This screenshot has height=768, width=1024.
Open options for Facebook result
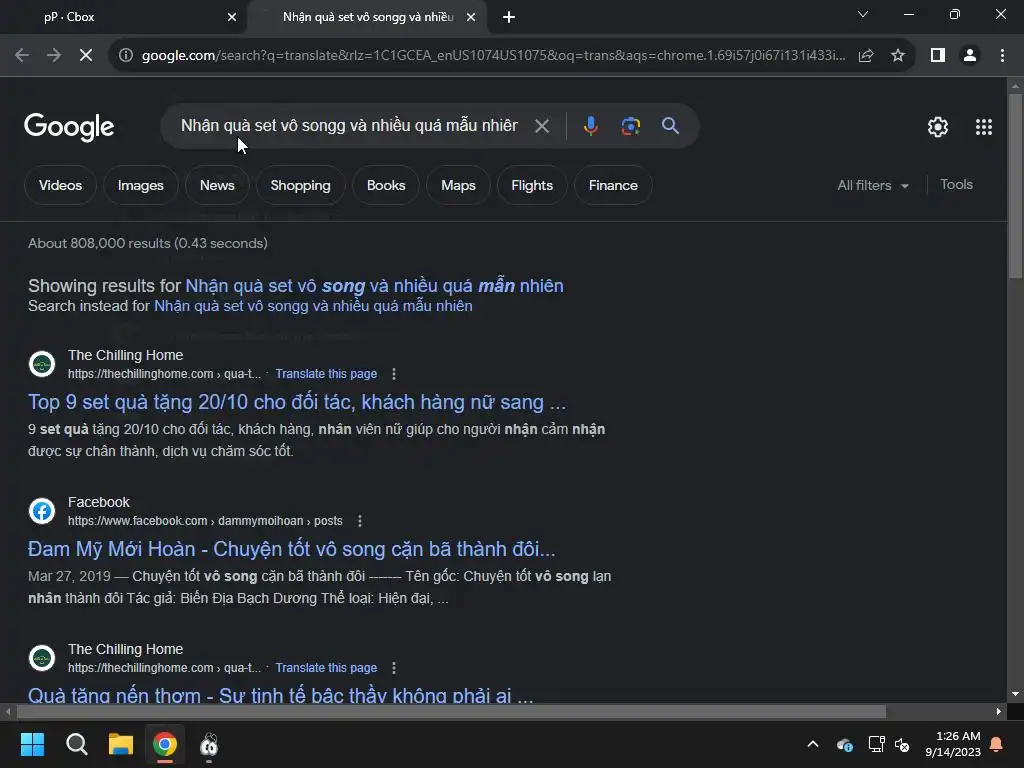(x=360, y=521)
